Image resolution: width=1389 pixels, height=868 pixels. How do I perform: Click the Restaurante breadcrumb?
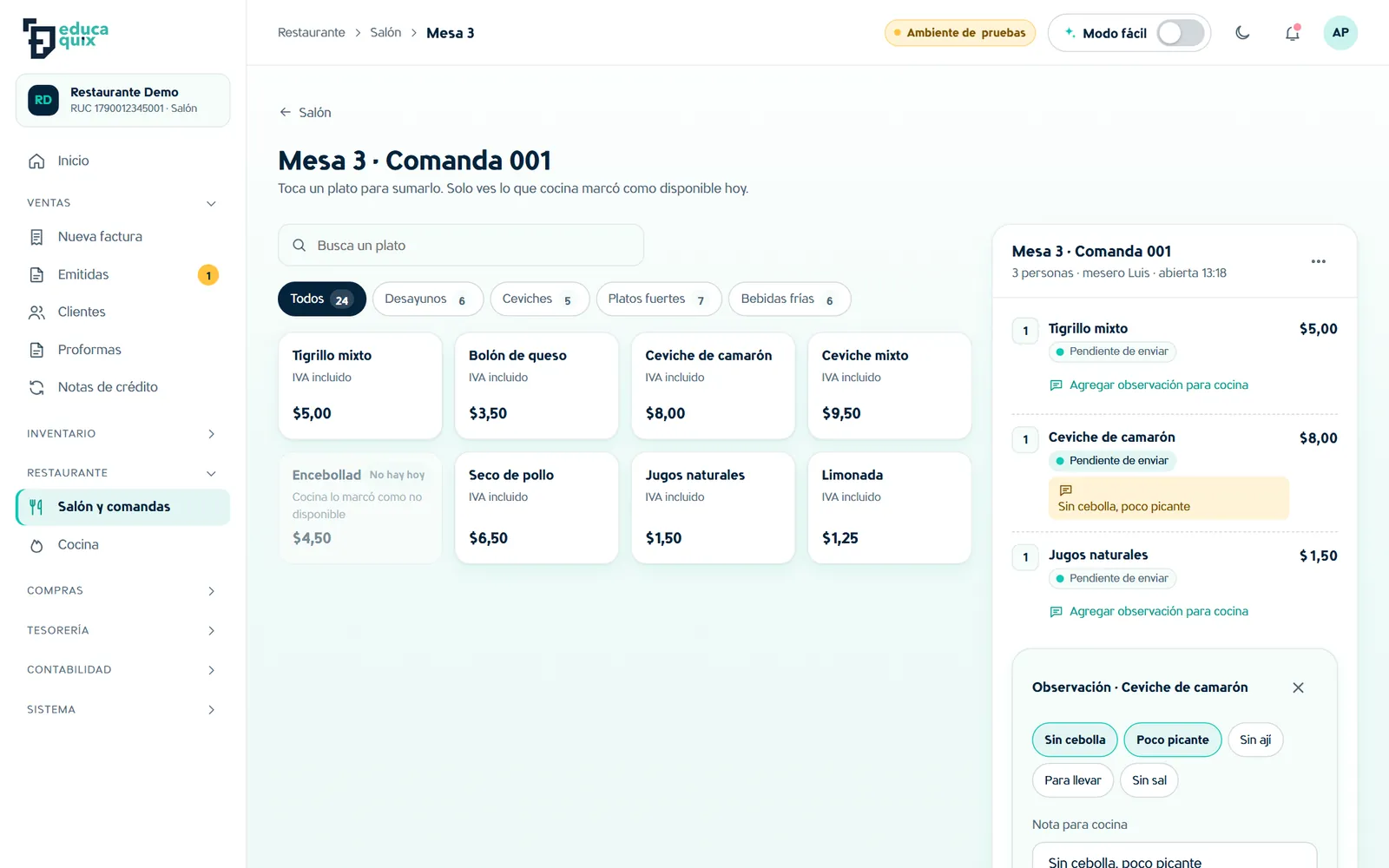[x=312, y=33]
